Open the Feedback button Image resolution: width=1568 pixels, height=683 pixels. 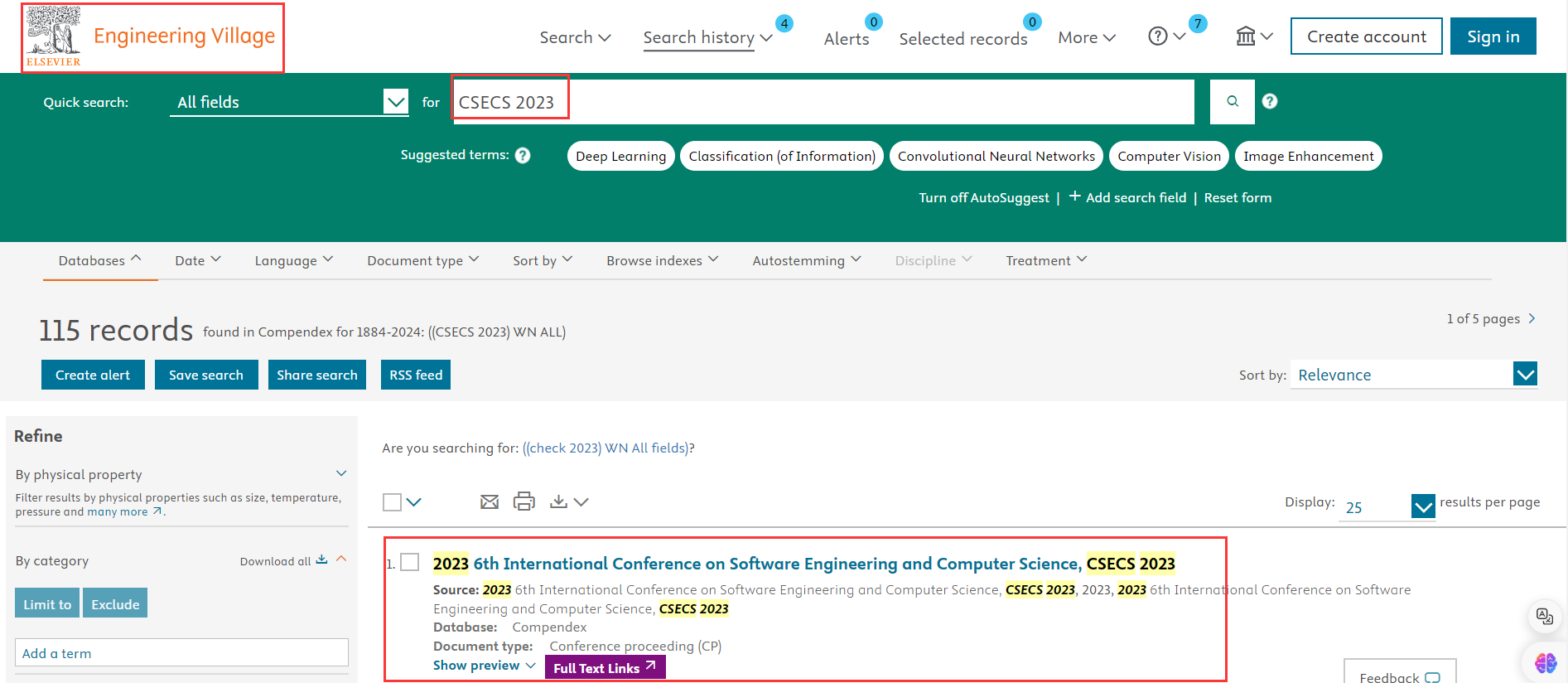[1400, 672]
